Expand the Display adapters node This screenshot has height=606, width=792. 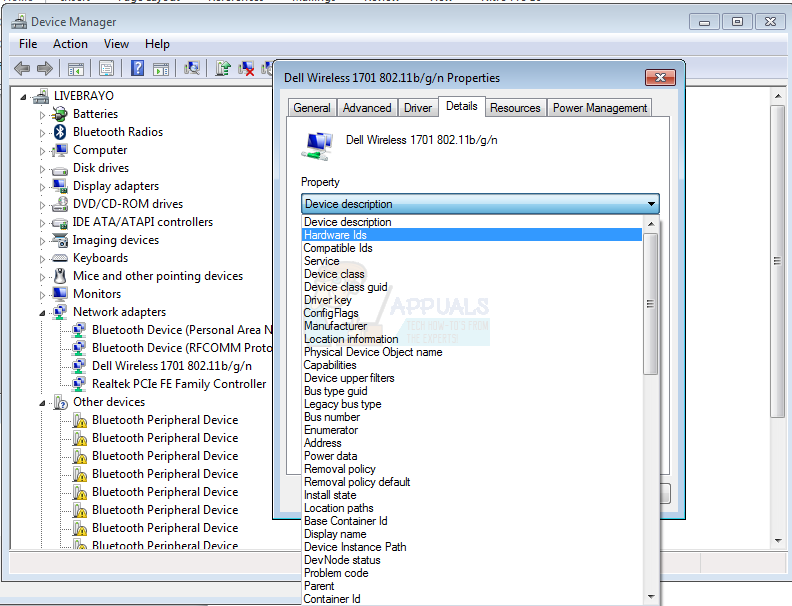(x=42, y=187)
